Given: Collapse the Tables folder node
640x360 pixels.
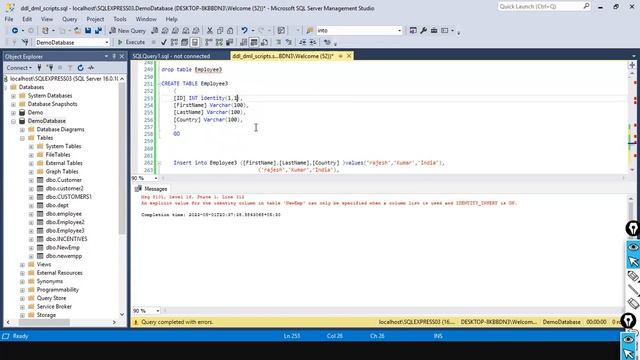Looking at the screenshot, I should tap(22, 138).
